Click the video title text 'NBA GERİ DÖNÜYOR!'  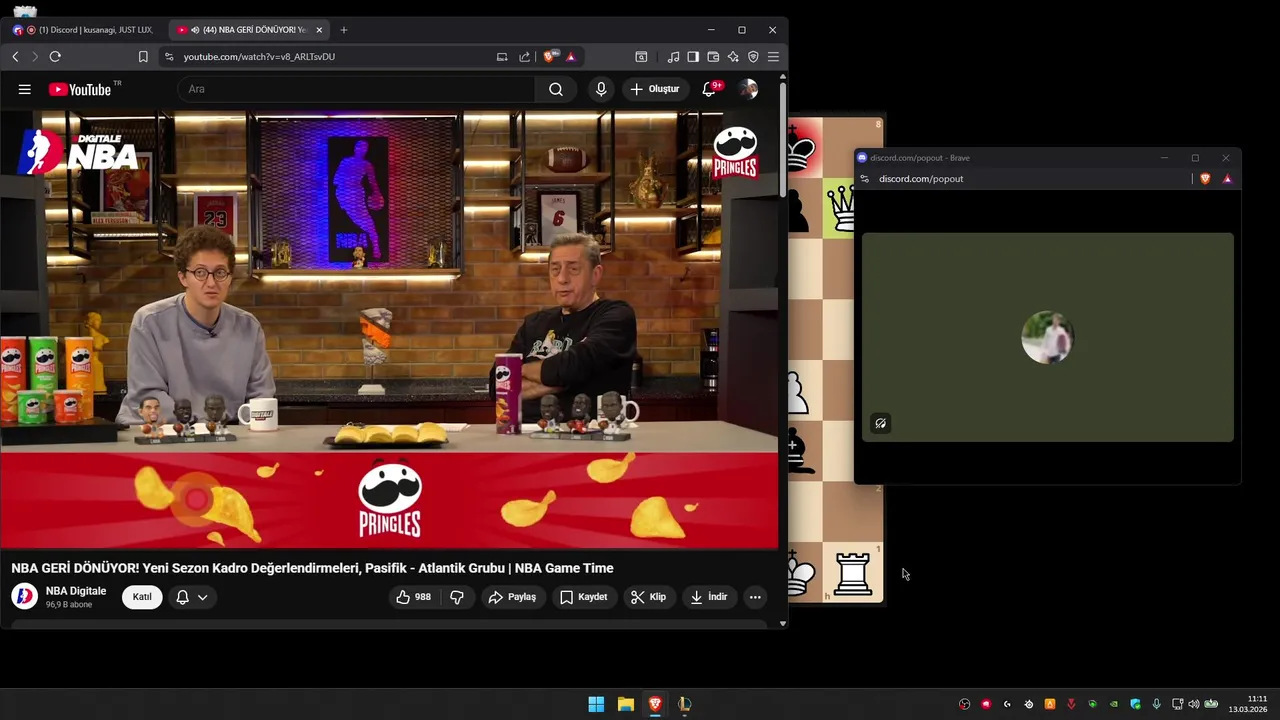(x=75, y=568)
